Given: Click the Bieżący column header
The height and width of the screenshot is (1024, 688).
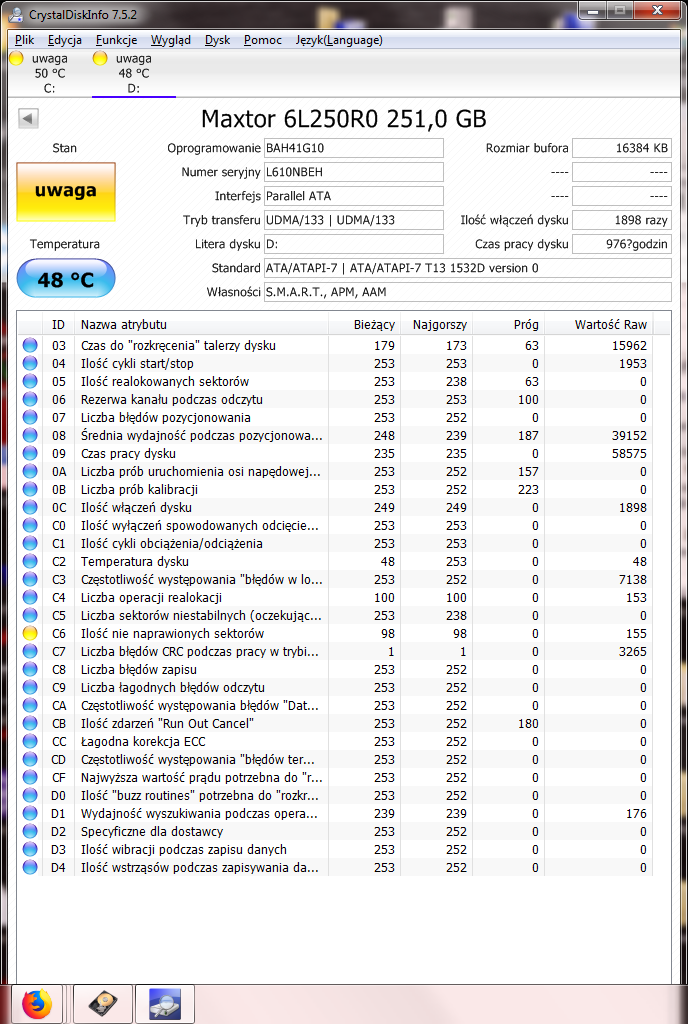Looking at the screenshot, I should point(364,325).
